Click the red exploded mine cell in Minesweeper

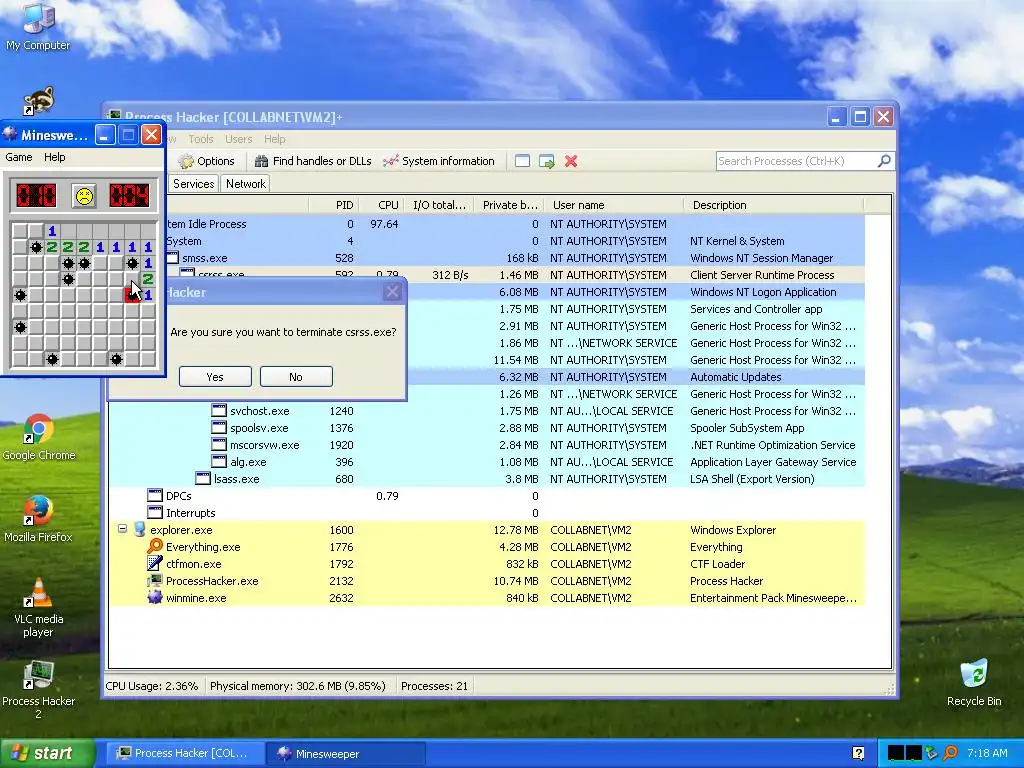[132, 295]
